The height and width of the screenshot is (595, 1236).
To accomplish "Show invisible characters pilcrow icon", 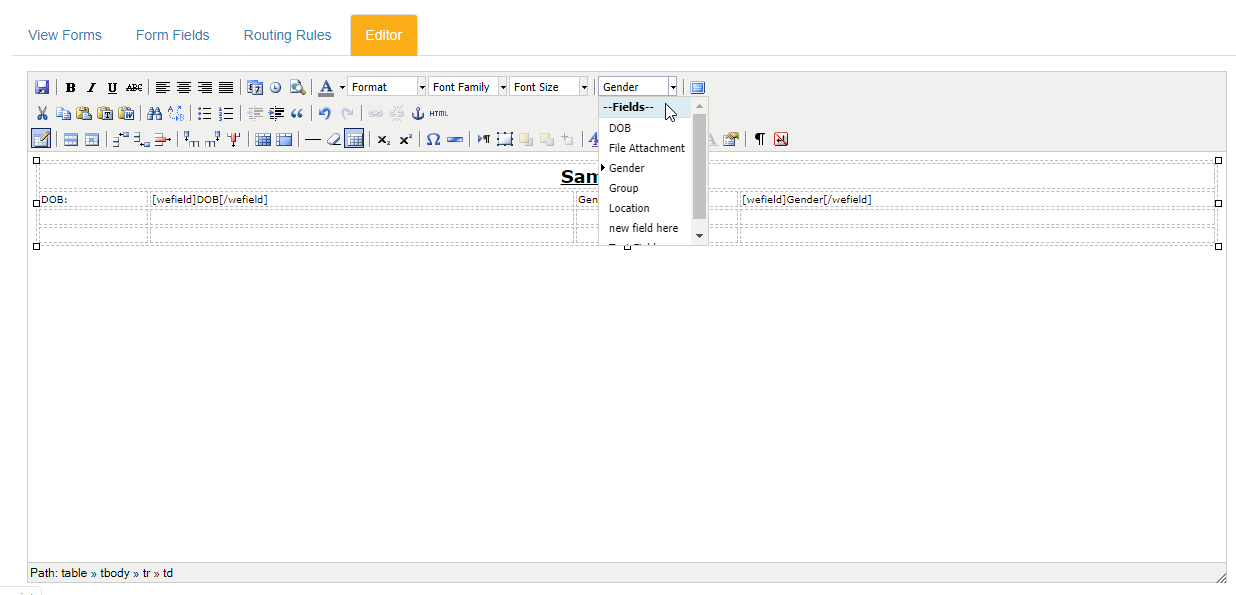I will pyautogui.click(x=759, y=139).
